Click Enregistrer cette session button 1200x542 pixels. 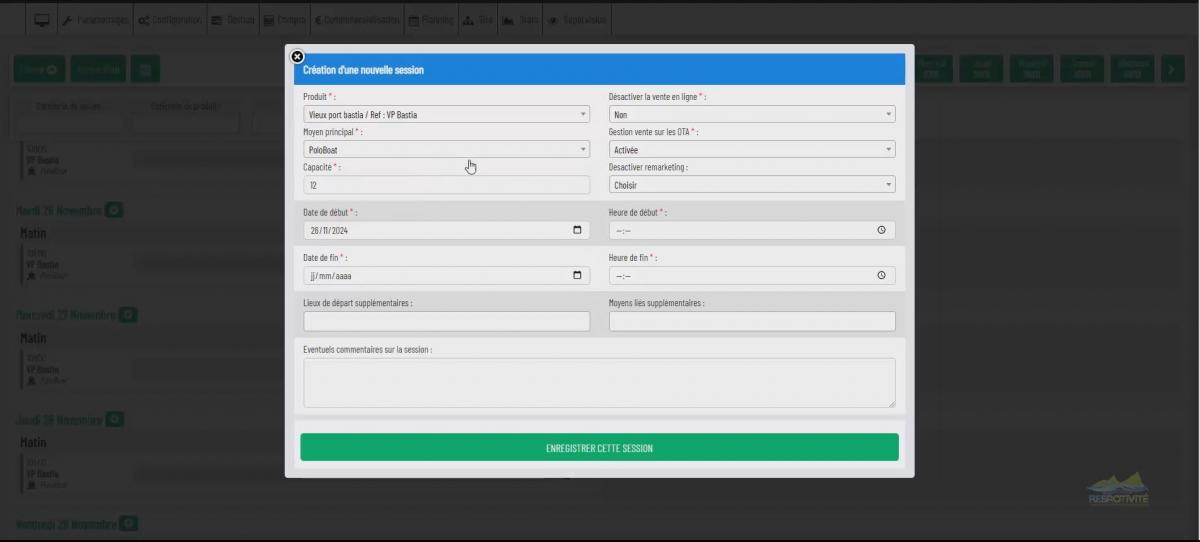click(599, 448)
